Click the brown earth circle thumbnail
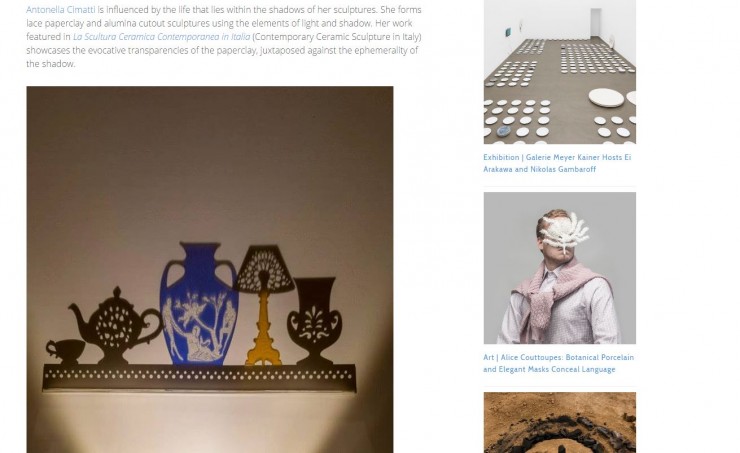740x453 pixels. tap(560, 422)
